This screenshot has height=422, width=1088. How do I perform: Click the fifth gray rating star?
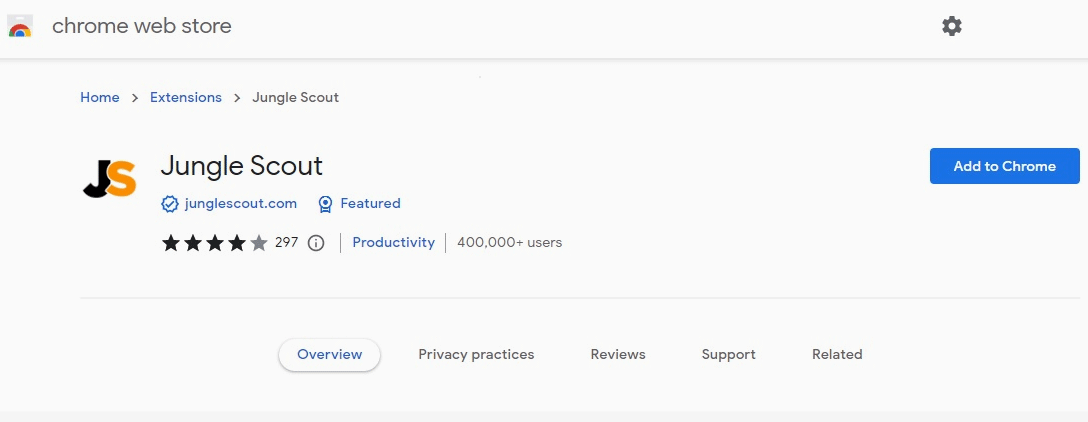pyautogui.click(x=259, y=243)
